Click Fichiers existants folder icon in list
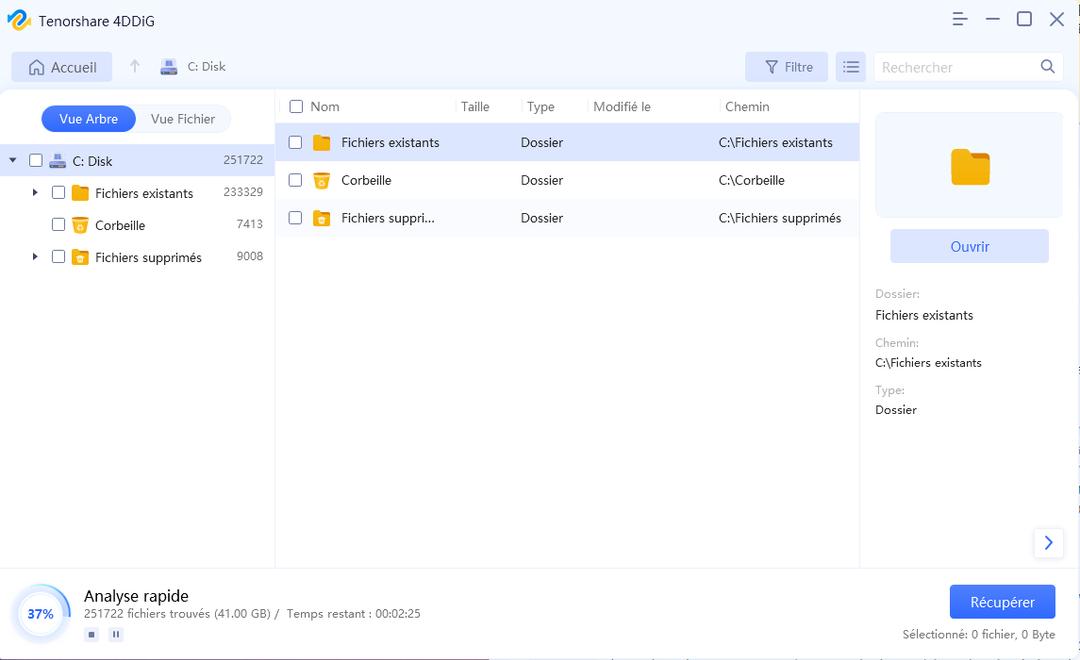This screenshot has height=660, width=1080. point(322,143)
